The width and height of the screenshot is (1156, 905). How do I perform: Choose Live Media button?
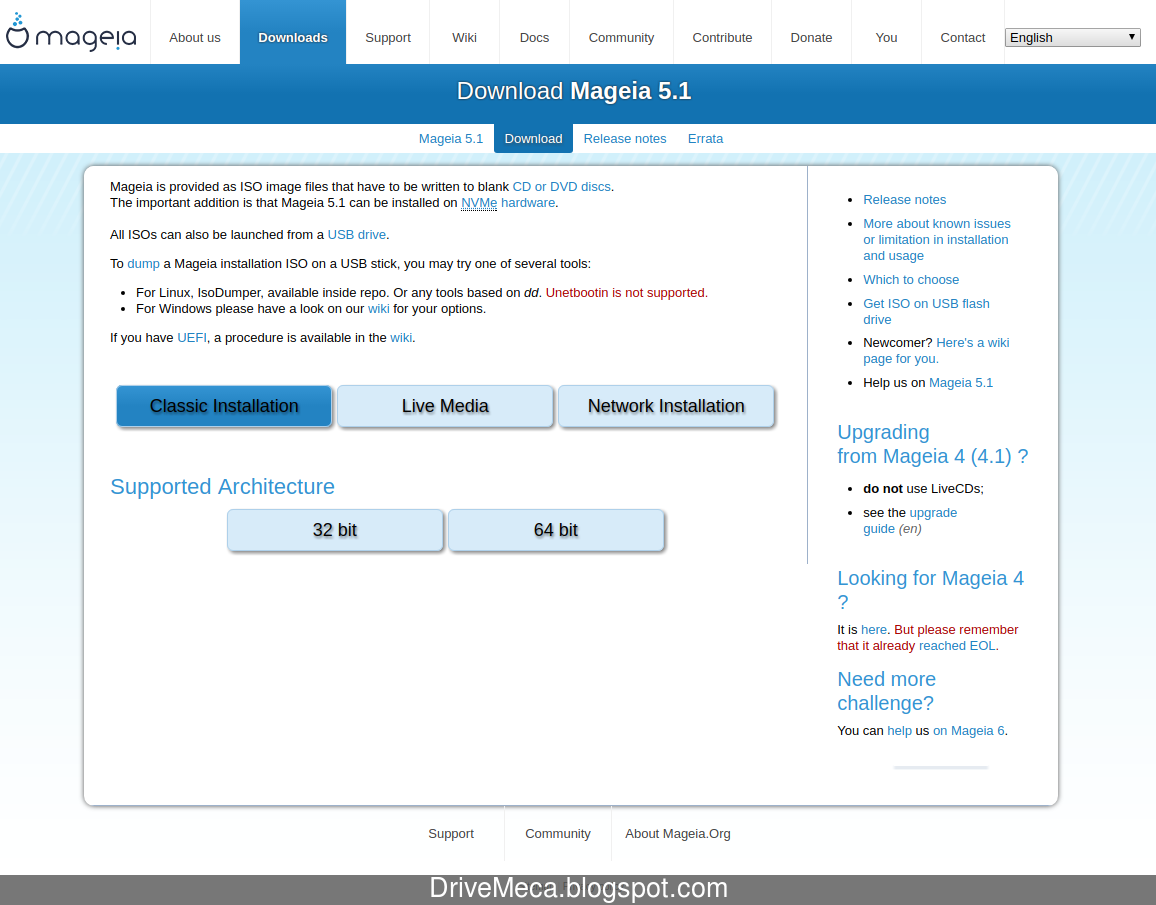coord(445,406)
